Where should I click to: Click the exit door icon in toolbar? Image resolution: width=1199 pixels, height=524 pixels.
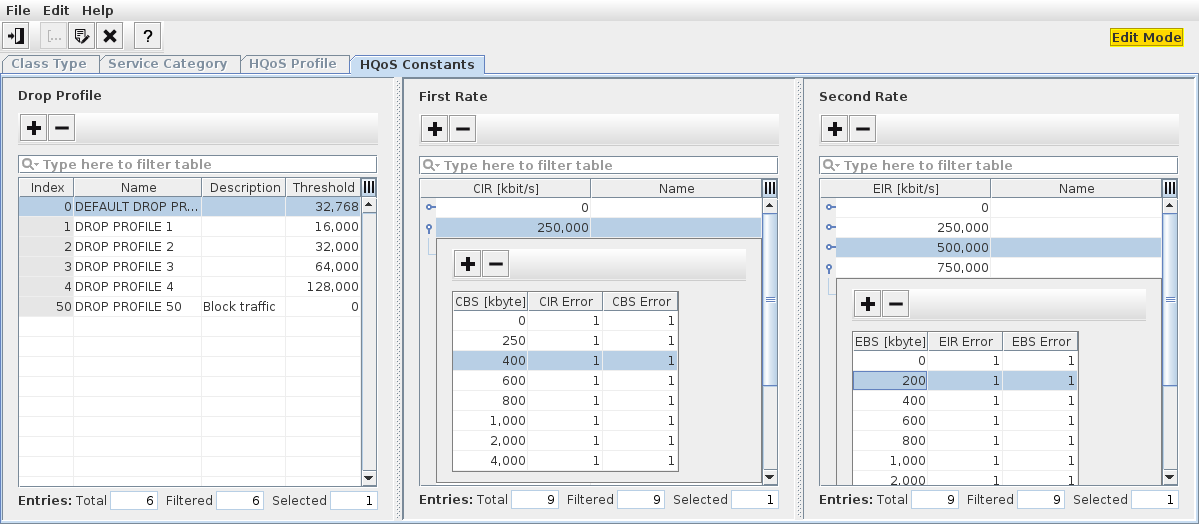click(x=16, y=36)
